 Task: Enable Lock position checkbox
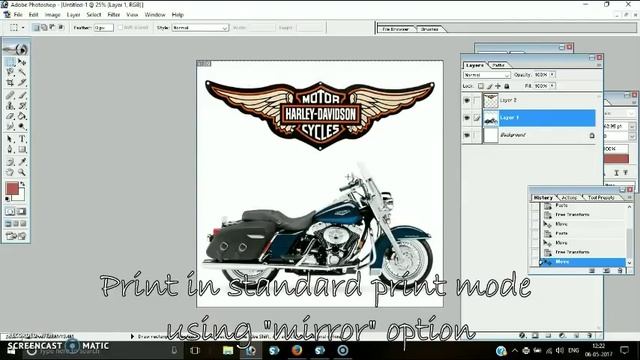pos(498,86)
